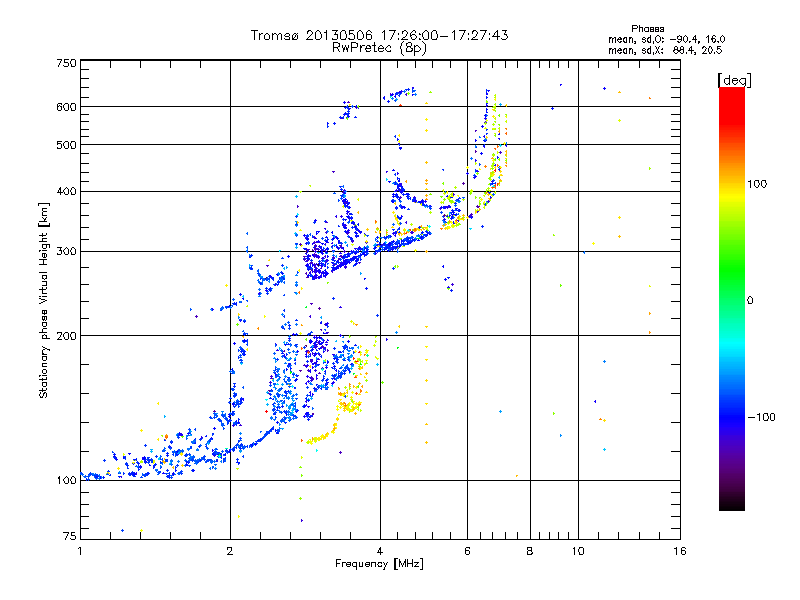Click the colorbar label '100'

[x=757, y=184]
